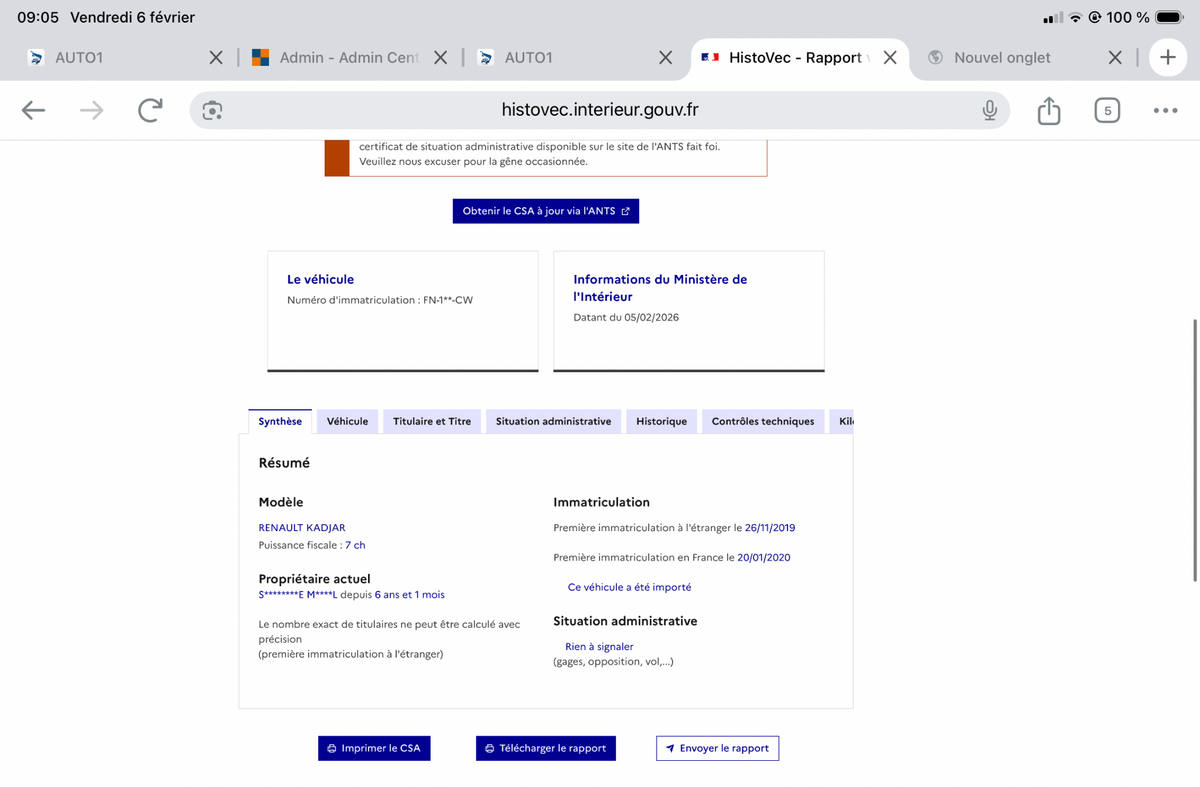Open the Véhicule tab

[x=347, y=422]
